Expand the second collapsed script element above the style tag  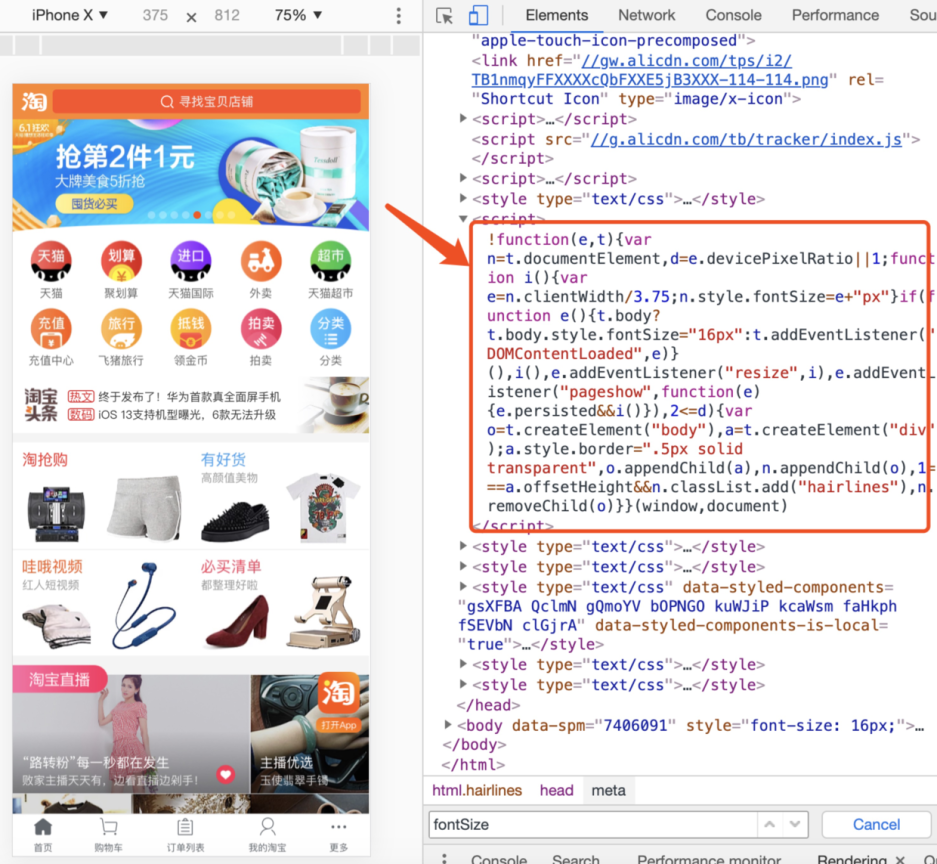(463, 178)
